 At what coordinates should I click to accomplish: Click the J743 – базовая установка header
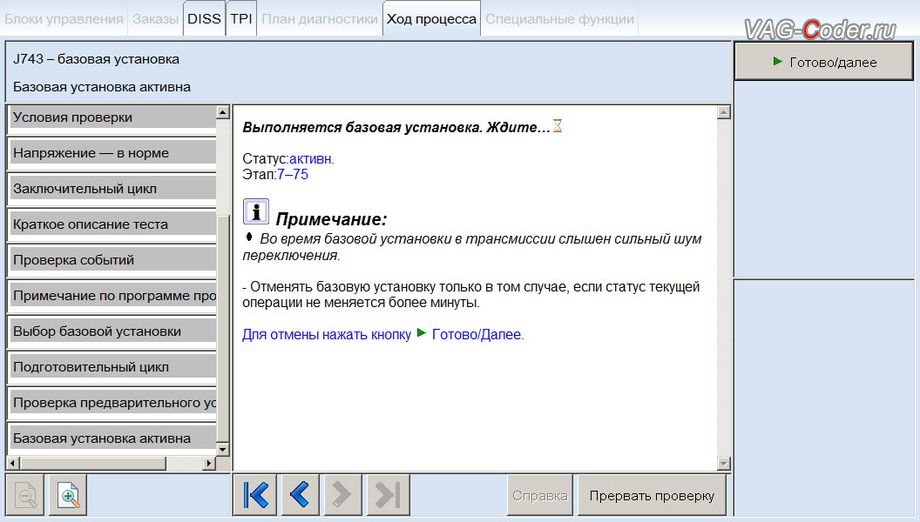point(96,59)
